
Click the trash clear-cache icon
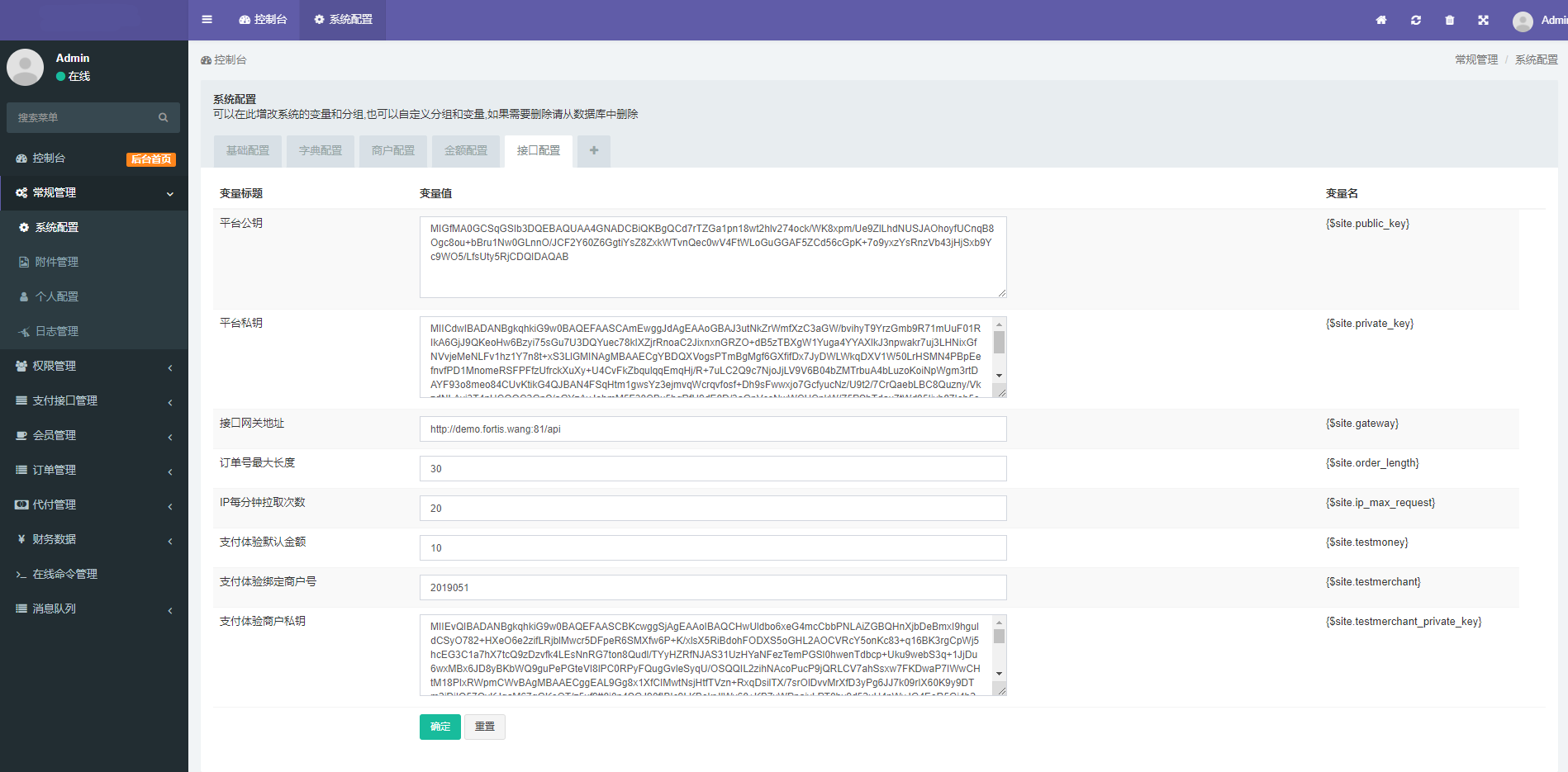(x=1449, y=20)
